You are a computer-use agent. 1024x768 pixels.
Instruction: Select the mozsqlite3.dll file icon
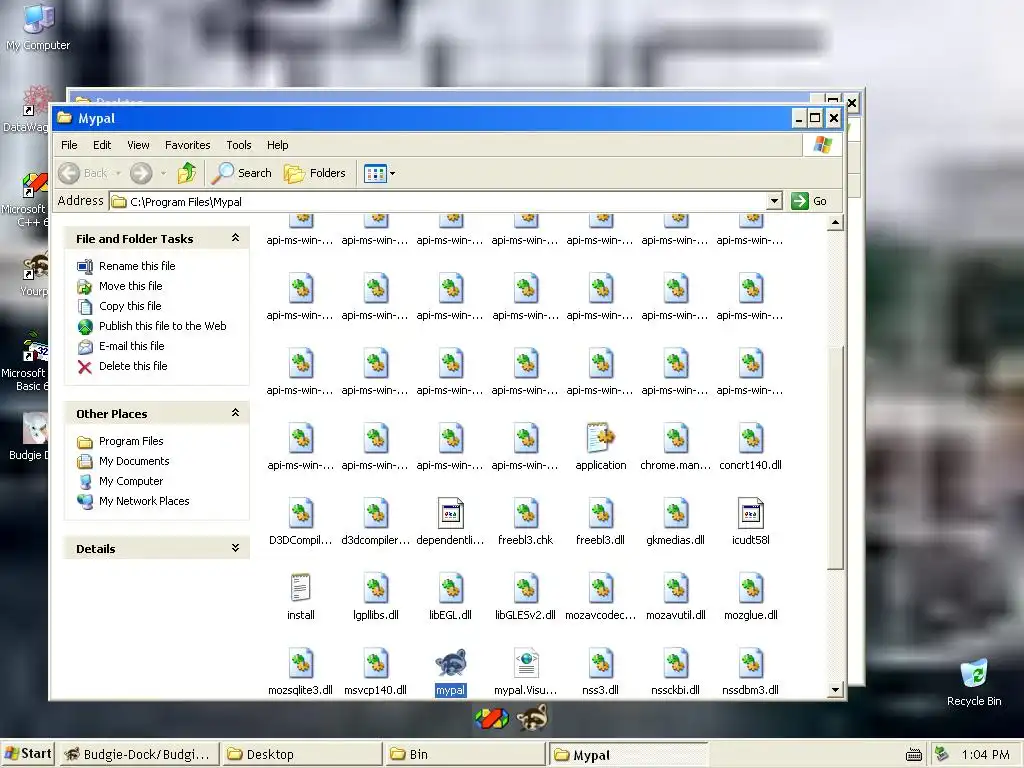pos(300,663)
